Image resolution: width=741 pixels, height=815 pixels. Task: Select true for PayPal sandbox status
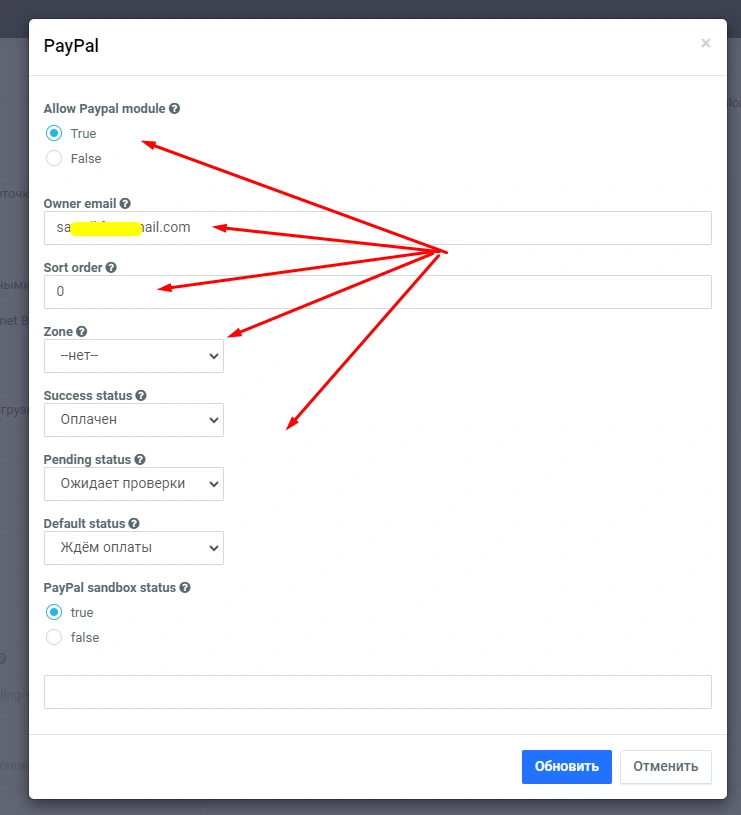pyautogui.click(x=54, y=612)
